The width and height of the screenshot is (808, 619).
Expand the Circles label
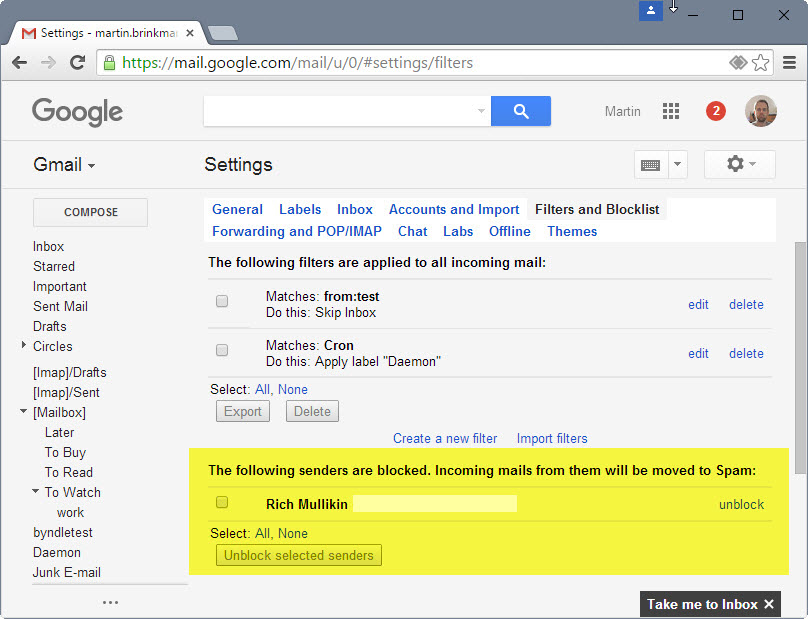pos(24,345)
